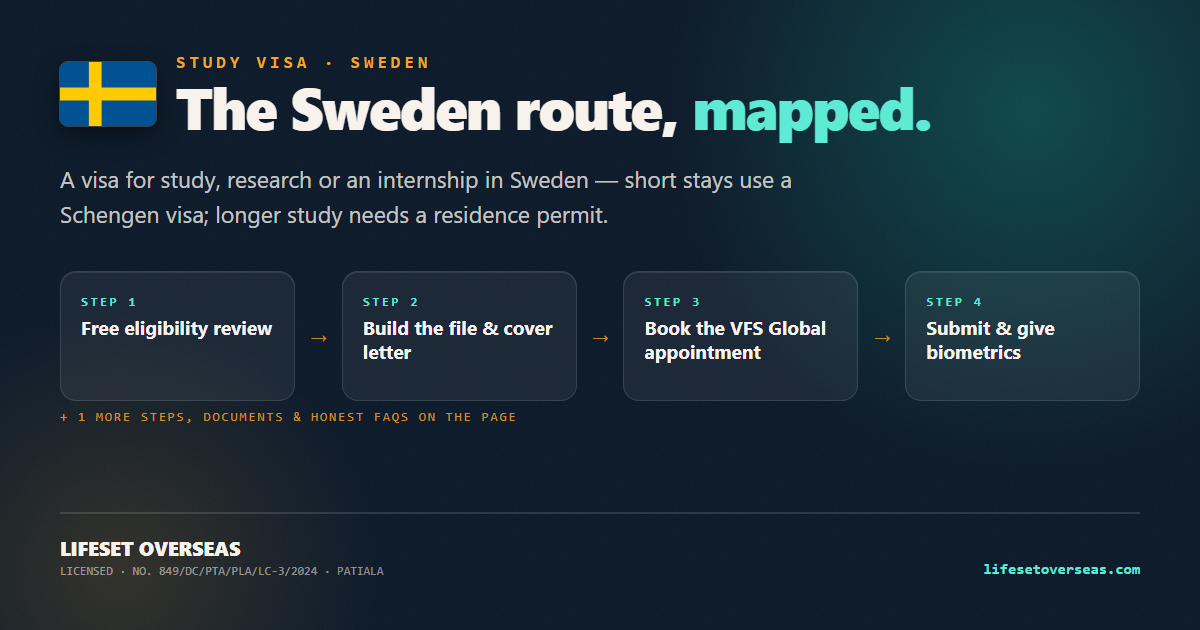This screenshot has width=1200, height=630.
Task: Click the '+ 1 more steps, documents & honest FAQs' text
Action: (x=288, y=417)
